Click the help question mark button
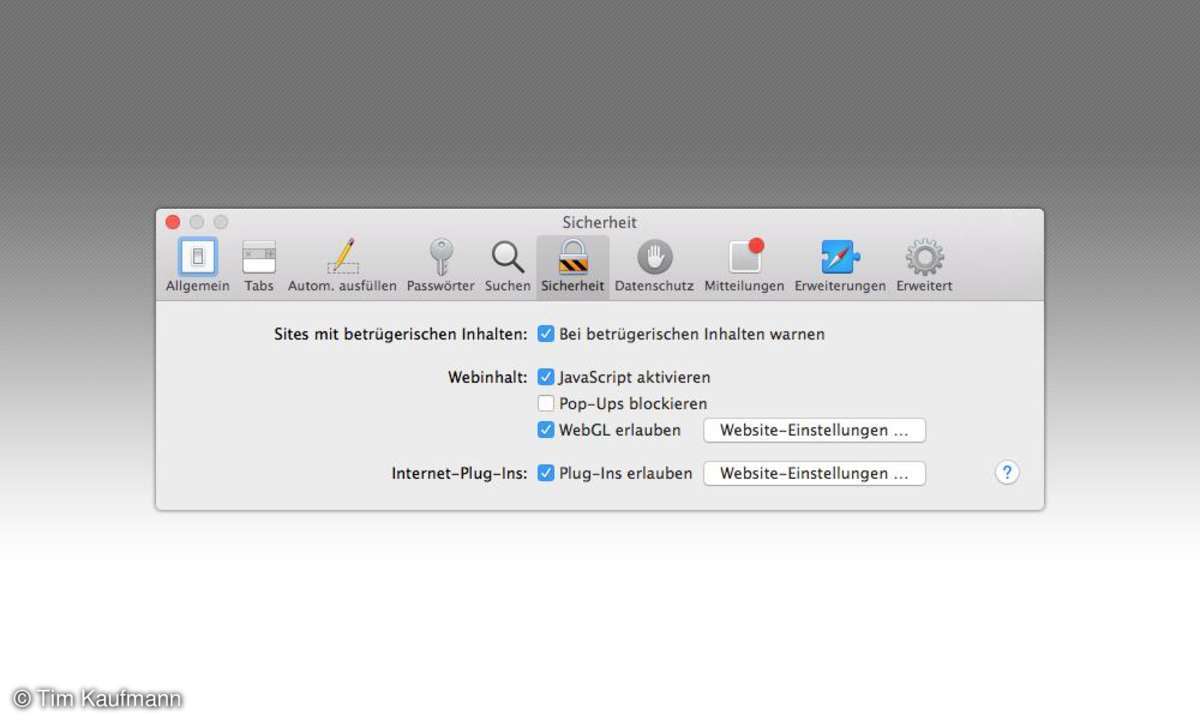Image resolution: width=1200 pixels, height=720 pixels. pos(1007,473)
